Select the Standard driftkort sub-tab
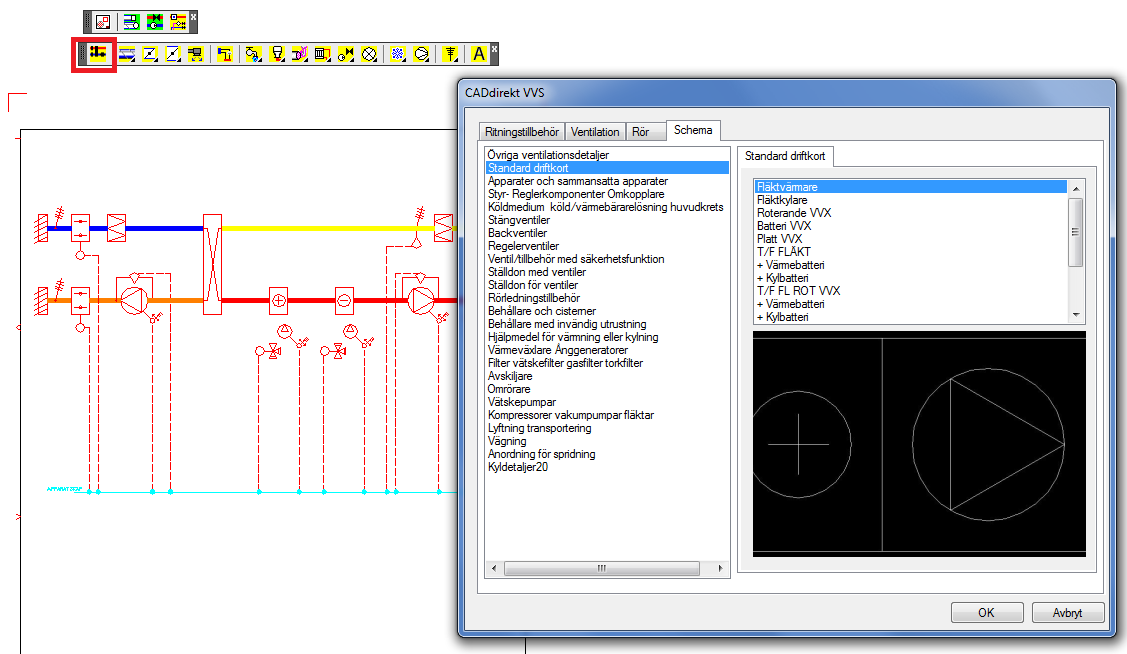The width and height of the screenshot is (1127, 654). coord(785,156)
